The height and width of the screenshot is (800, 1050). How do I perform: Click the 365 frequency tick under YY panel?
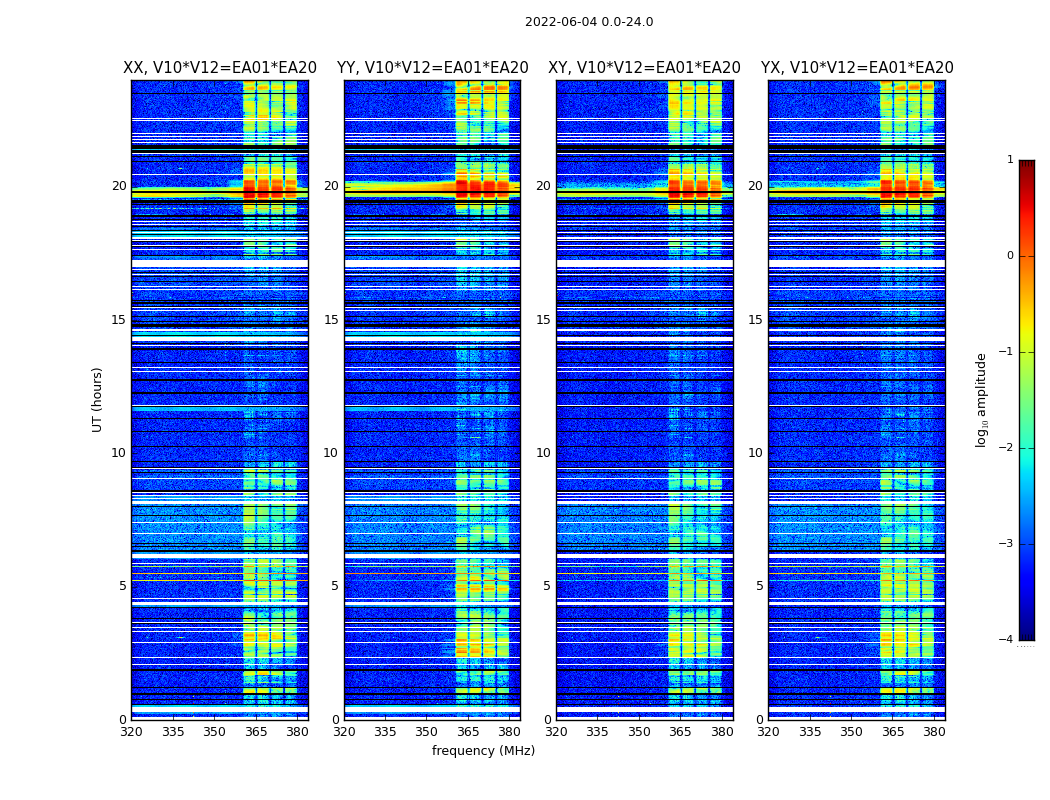click(x=468, y=732)
